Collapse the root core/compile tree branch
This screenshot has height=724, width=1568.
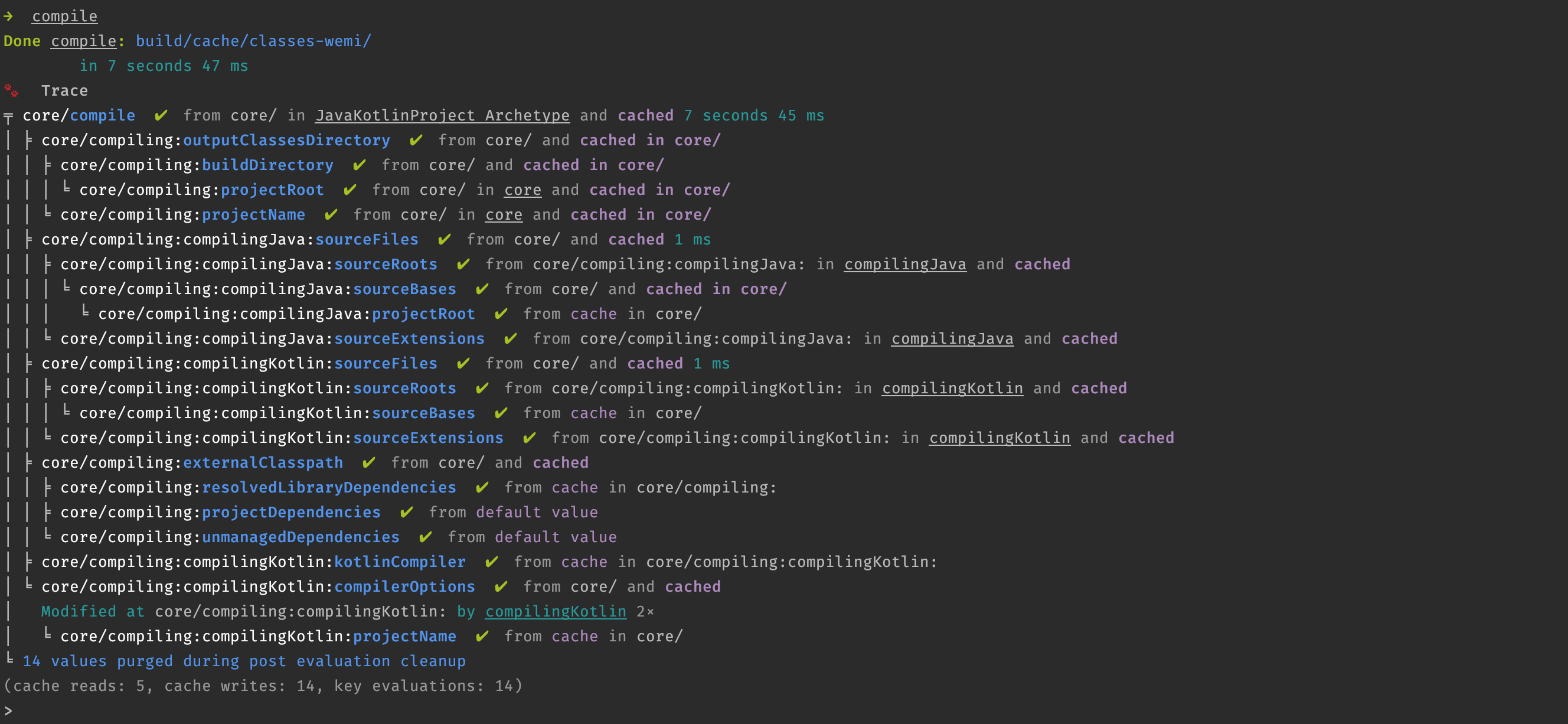tap(8, 116)
